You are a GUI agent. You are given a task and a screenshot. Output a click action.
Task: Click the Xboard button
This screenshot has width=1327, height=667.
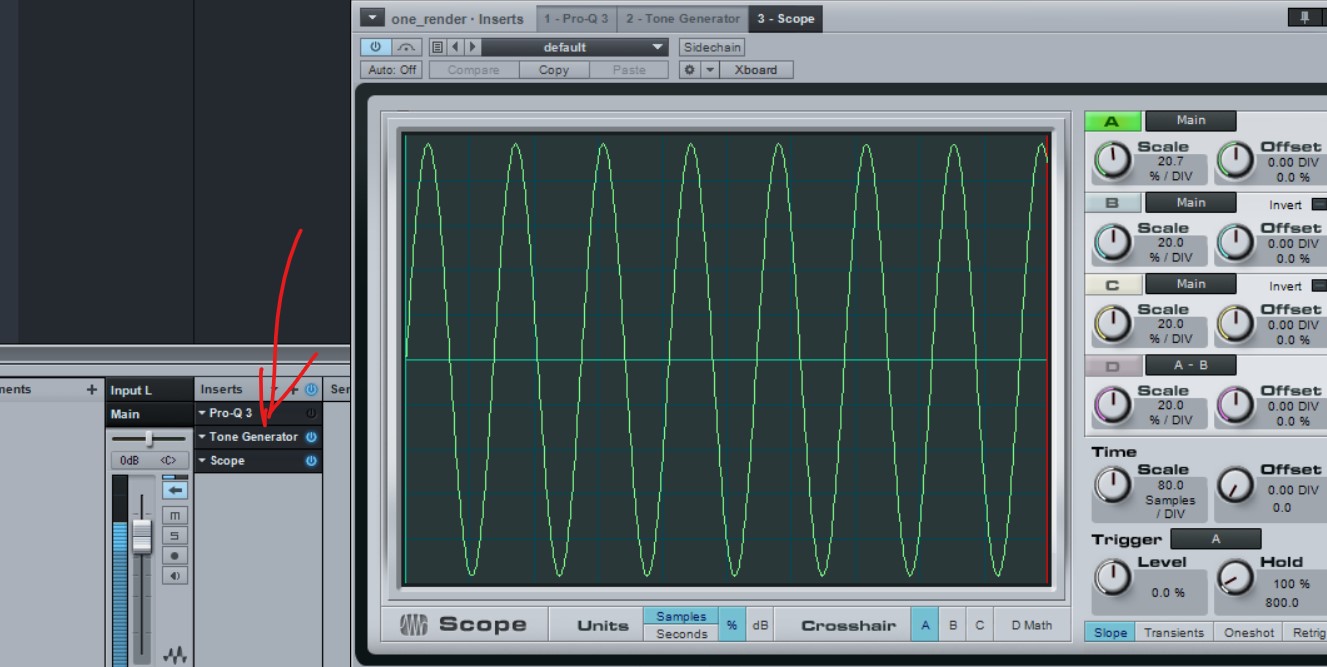point(756,70)
